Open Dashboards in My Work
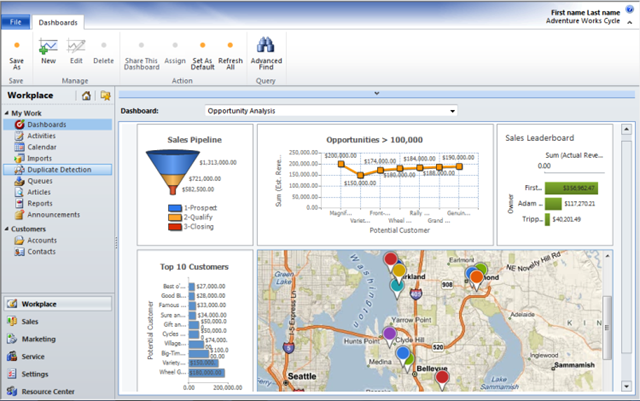The width and height of the screenshot is (640, 401). 58,125
